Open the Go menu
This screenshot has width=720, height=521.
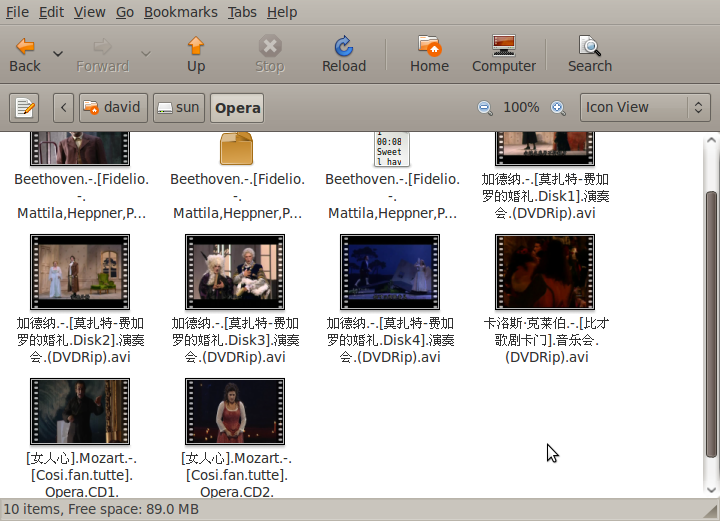pos(124,12)
